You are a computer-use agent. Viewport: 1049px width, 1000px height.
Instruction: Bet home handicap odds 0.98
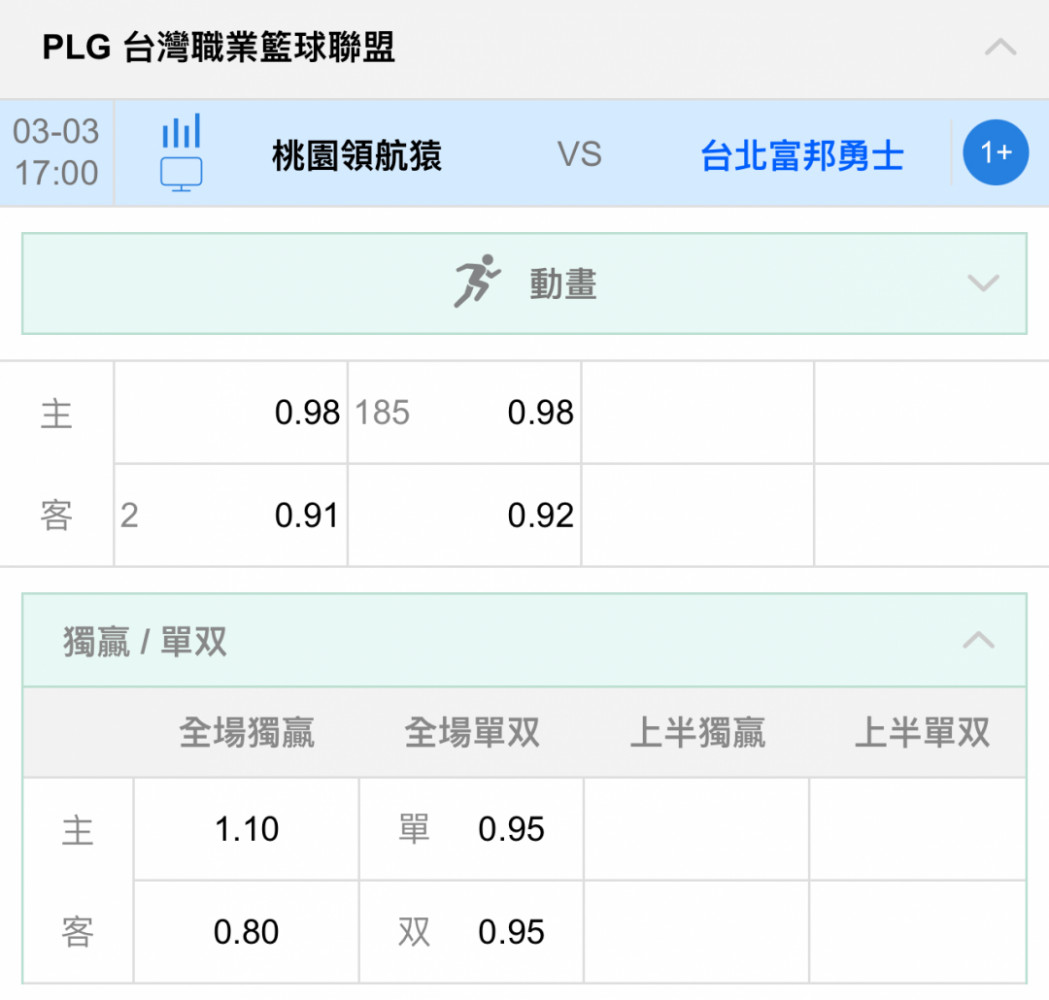coord(231,413)
